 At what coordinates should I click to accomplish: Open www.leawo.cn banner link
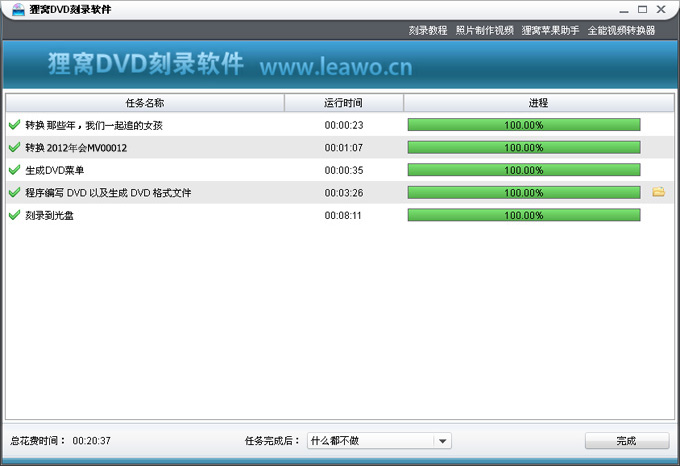click(336, 67)
